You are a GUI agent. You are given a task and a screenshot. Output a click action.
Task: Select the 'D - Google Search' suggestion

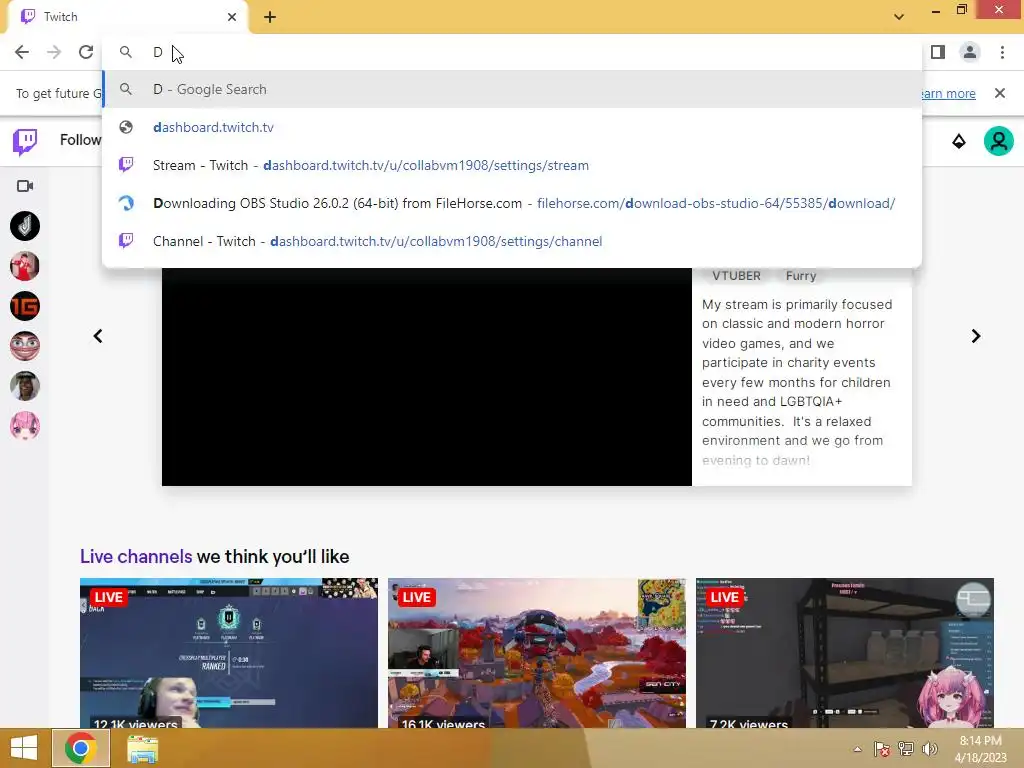pyautogui.click(x=513, y=89)
